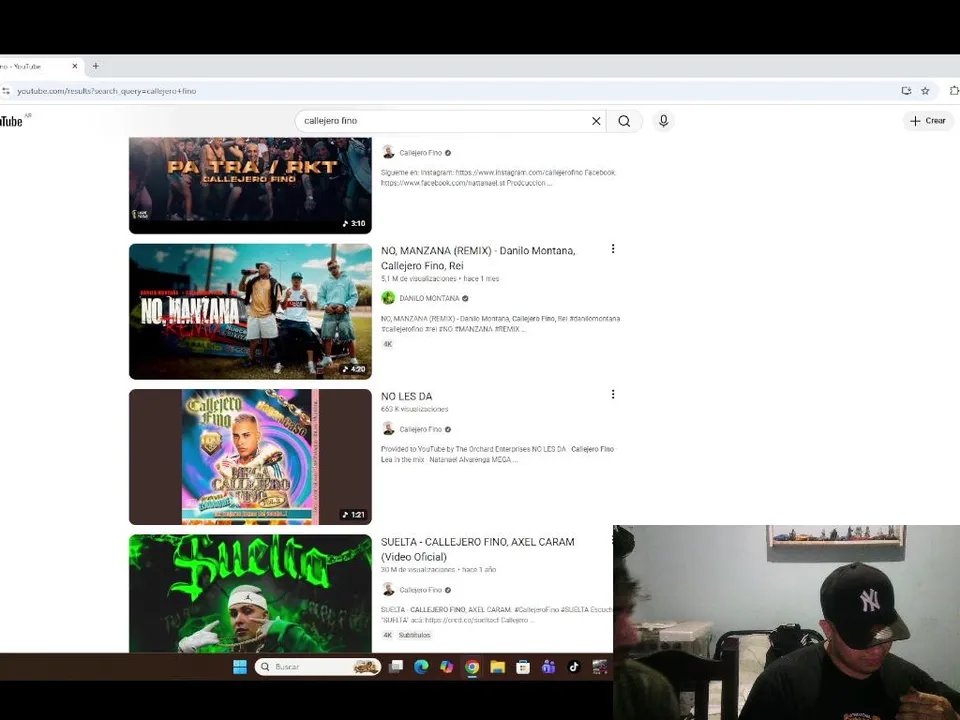The image size is (960, 720).
Task: Click the install app icon in address bar
Action: (906, 91)
